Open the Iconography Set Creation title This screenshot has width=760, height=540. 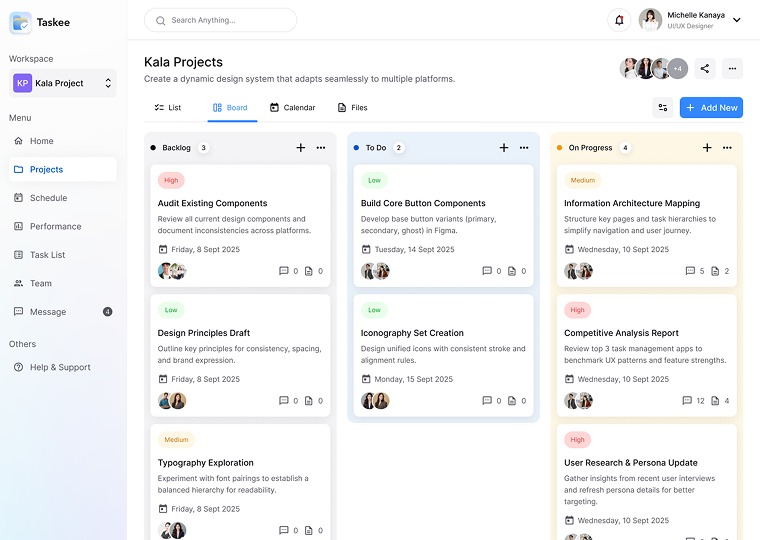pos(412,333)
